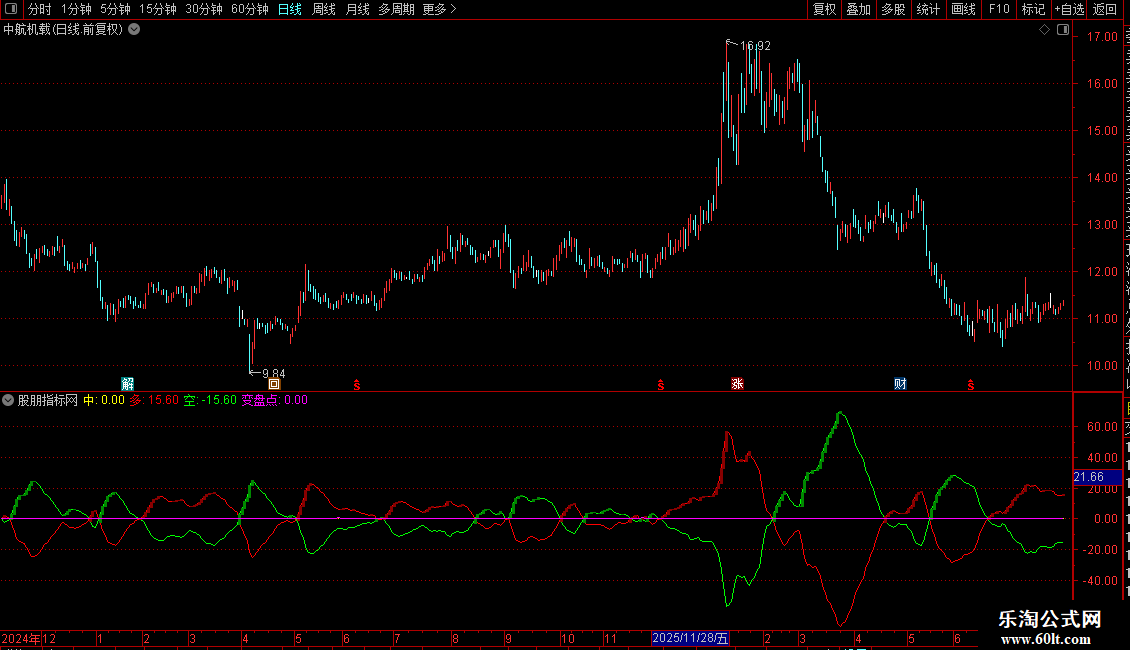Switch to 周线 weekly chart
Viewport: 1130px width, 650px height.
click(x=324, y=9)
